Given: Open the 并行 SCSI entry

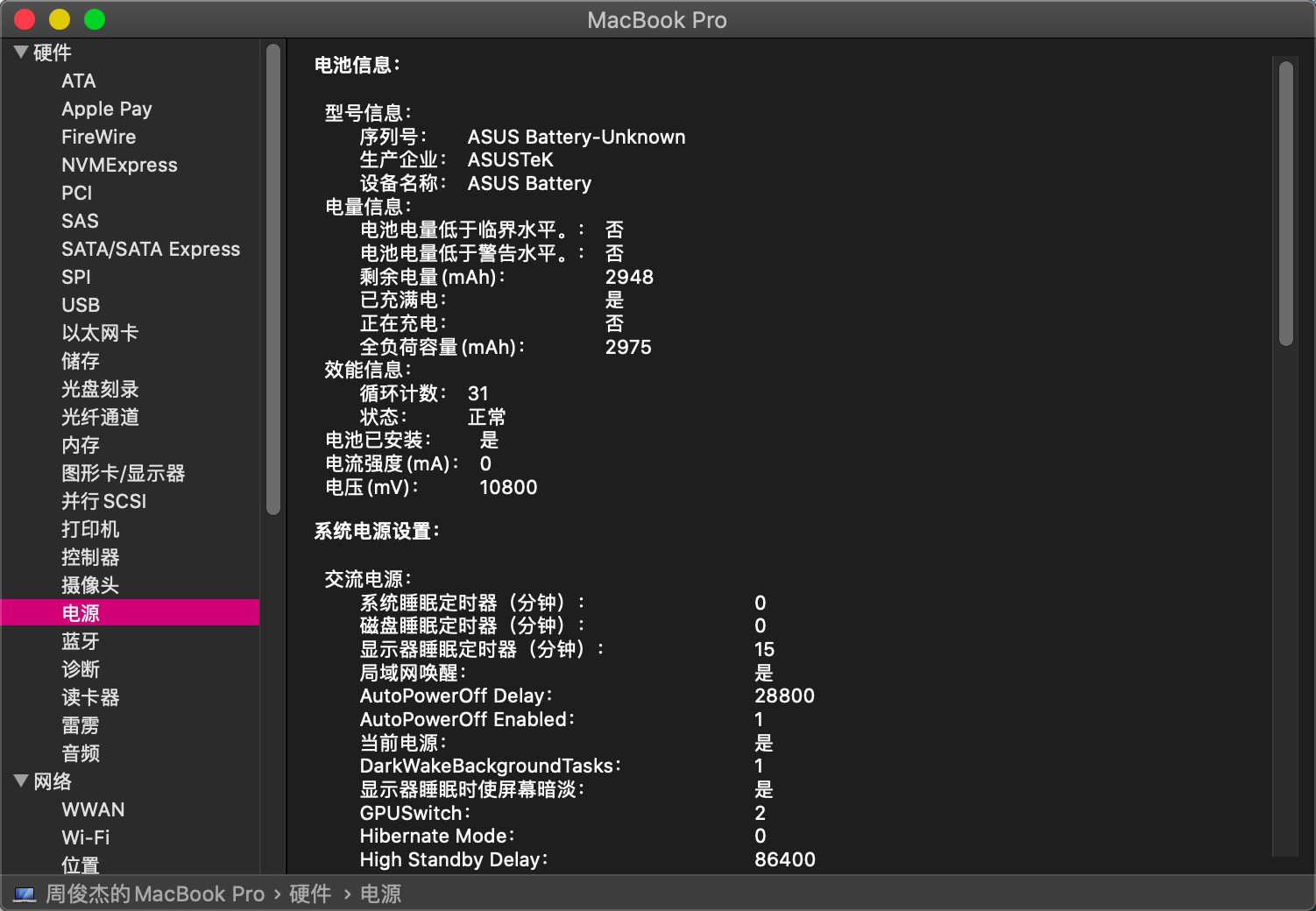Looking at the screenshot, I should click(x=104, y=501).
